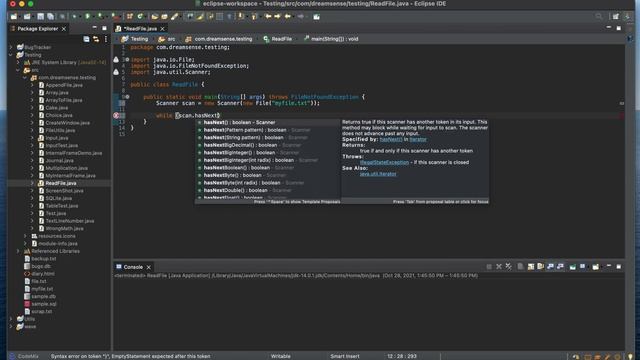
Task: Toggle Word Wrap toolbar icon
Action: coord(210,16)
